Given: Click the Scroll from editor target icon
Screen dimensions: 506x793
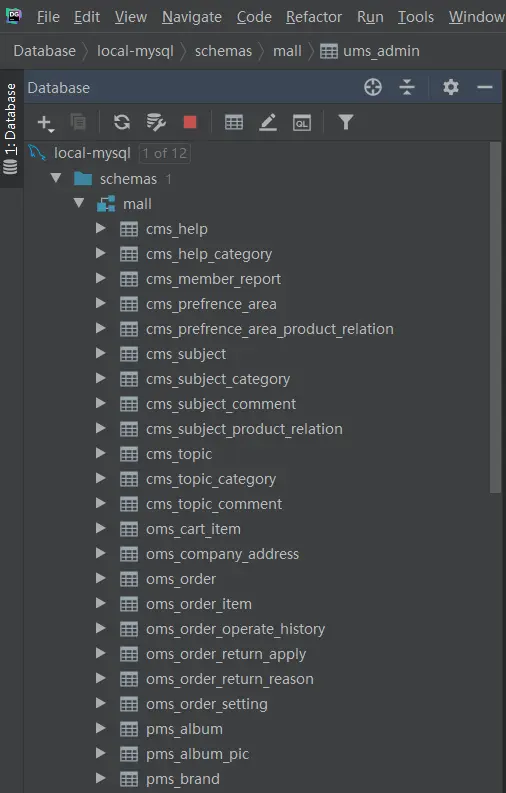Looking at the screenshot, I should [373, 87].
